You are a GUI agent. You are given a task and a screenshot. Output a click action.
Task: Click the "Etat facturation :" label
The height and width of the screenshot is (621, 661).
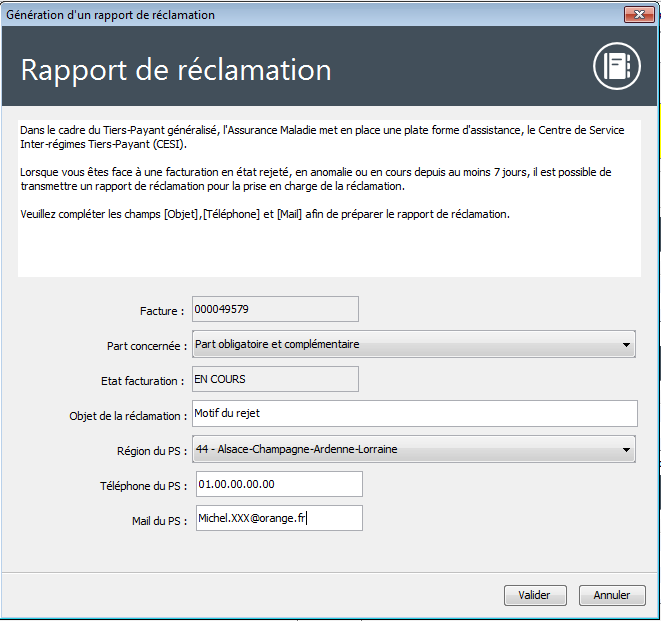143,381
